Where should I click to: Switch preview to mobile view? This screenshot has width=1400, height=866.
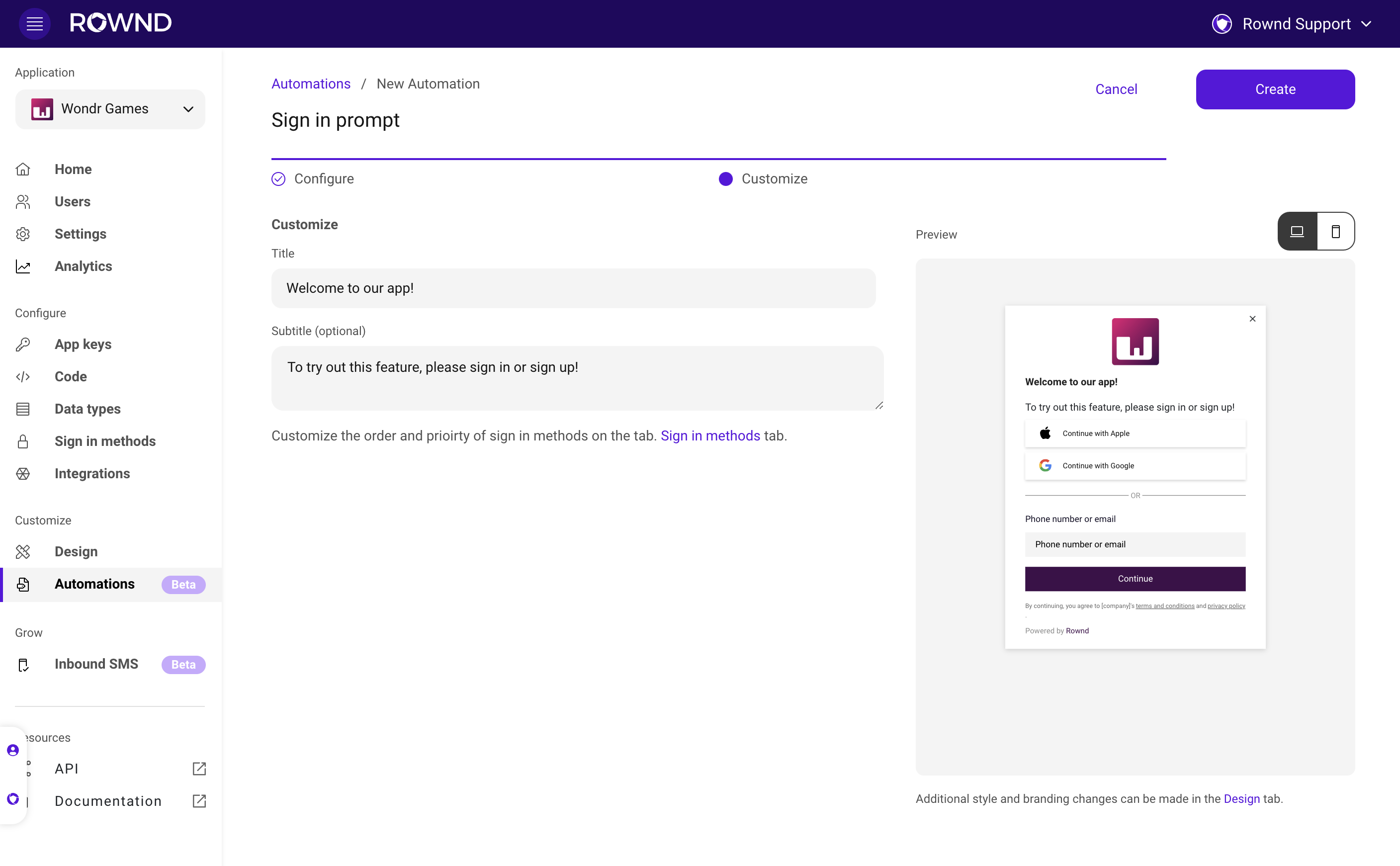click(x=1335, y=231)
